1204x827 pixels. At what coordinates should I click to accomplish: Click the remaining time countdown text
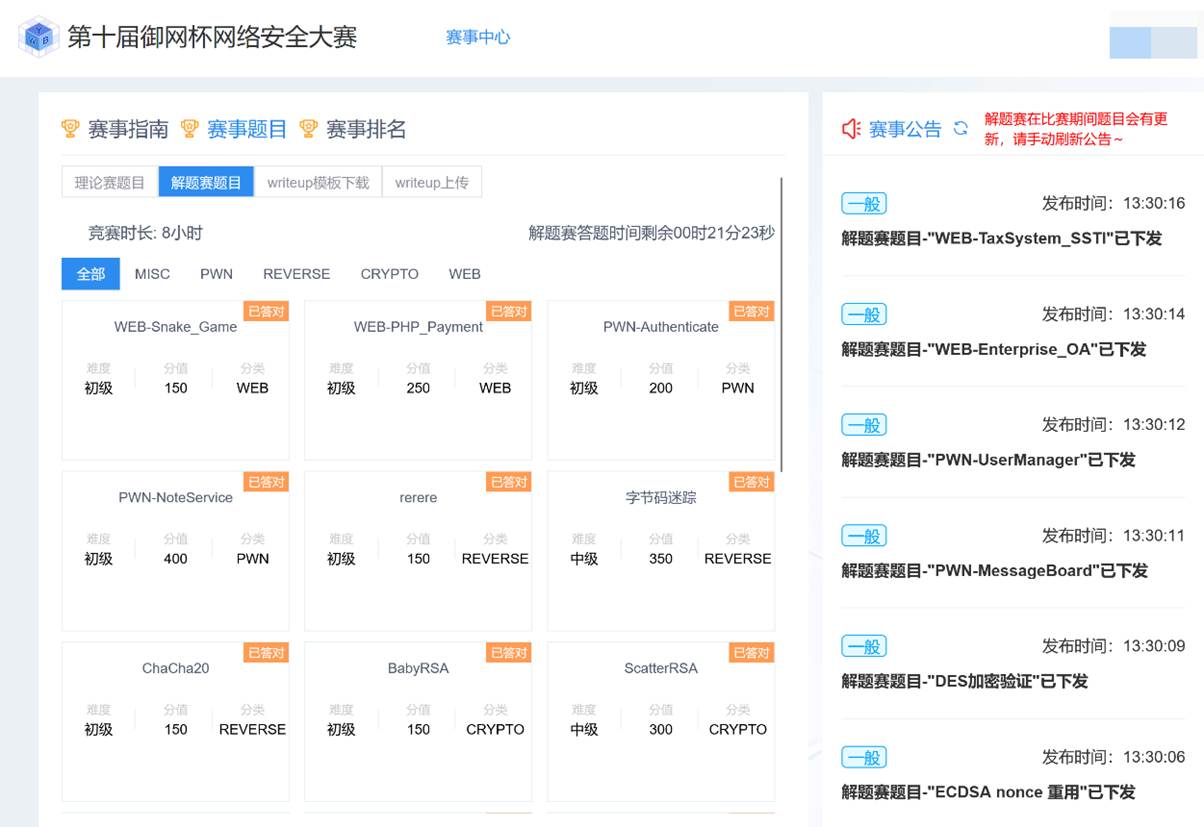tap(652, 233)
